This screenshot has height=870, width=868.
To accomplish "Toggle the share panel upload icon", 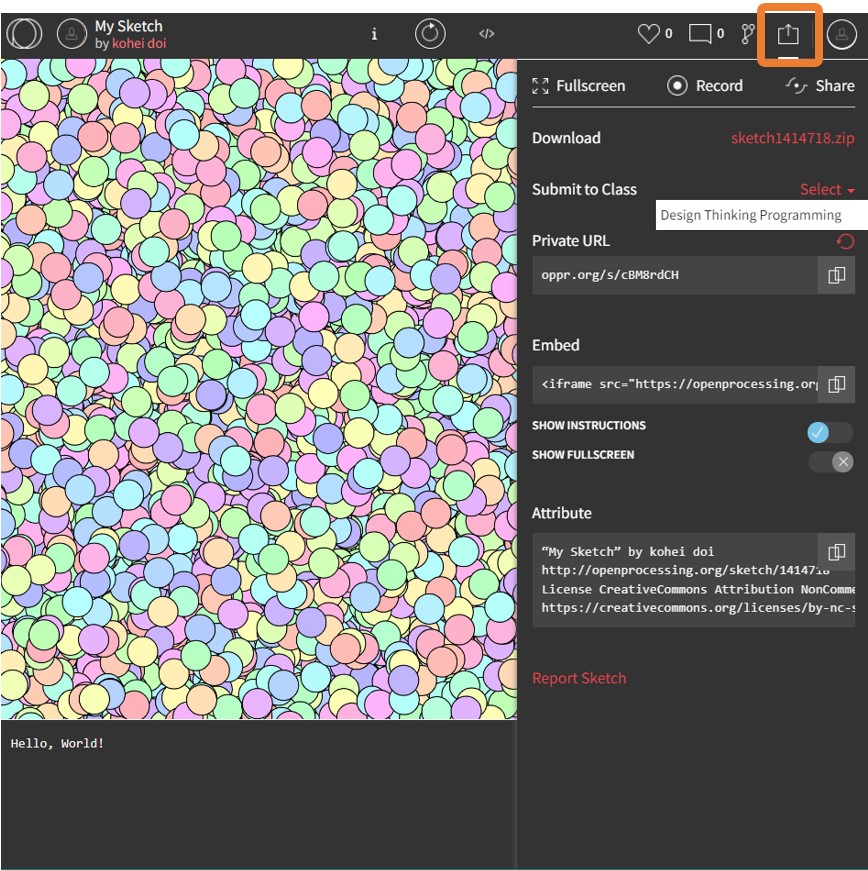I will coord(788,34).
